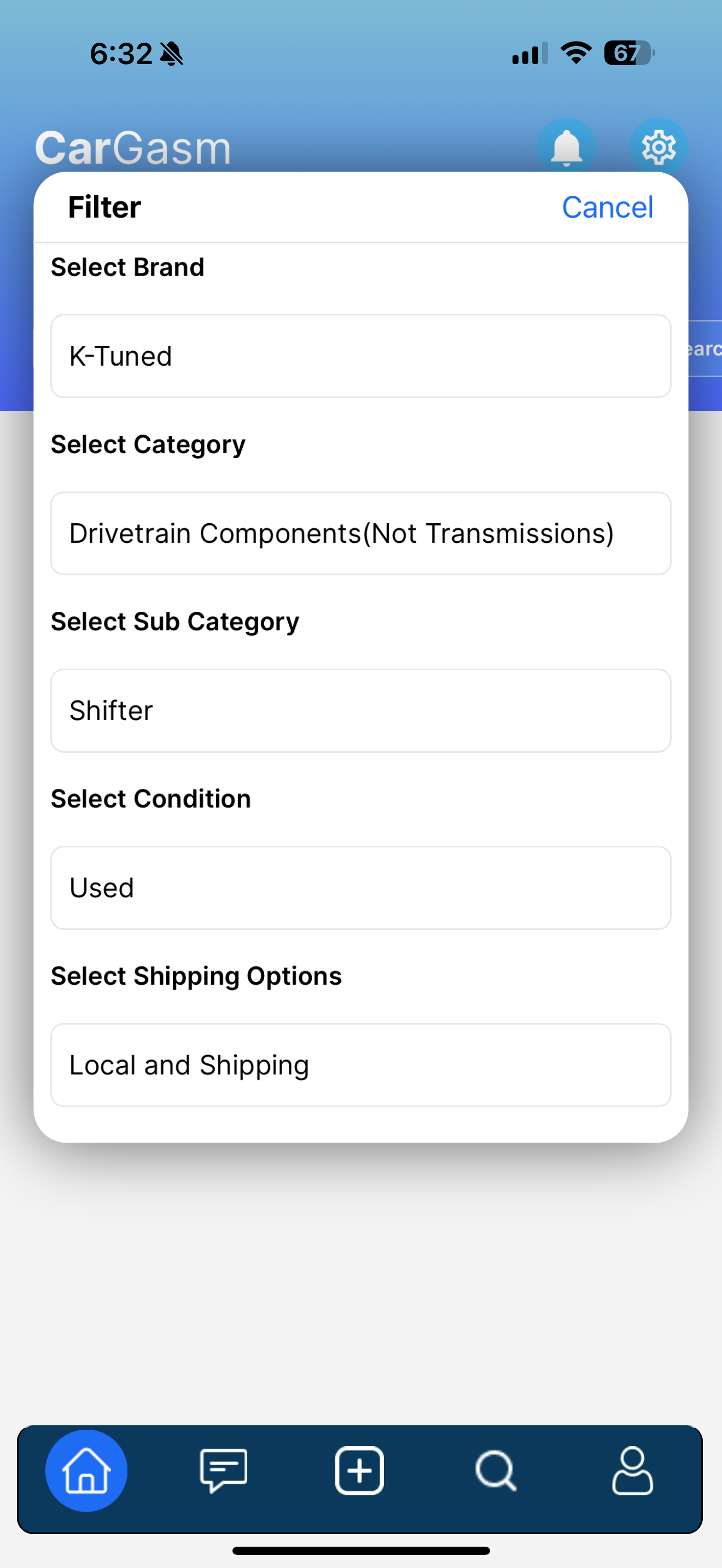Open the user profile icon
722x1568 pixels.
pyautogui.click(x=632, y=1470)
